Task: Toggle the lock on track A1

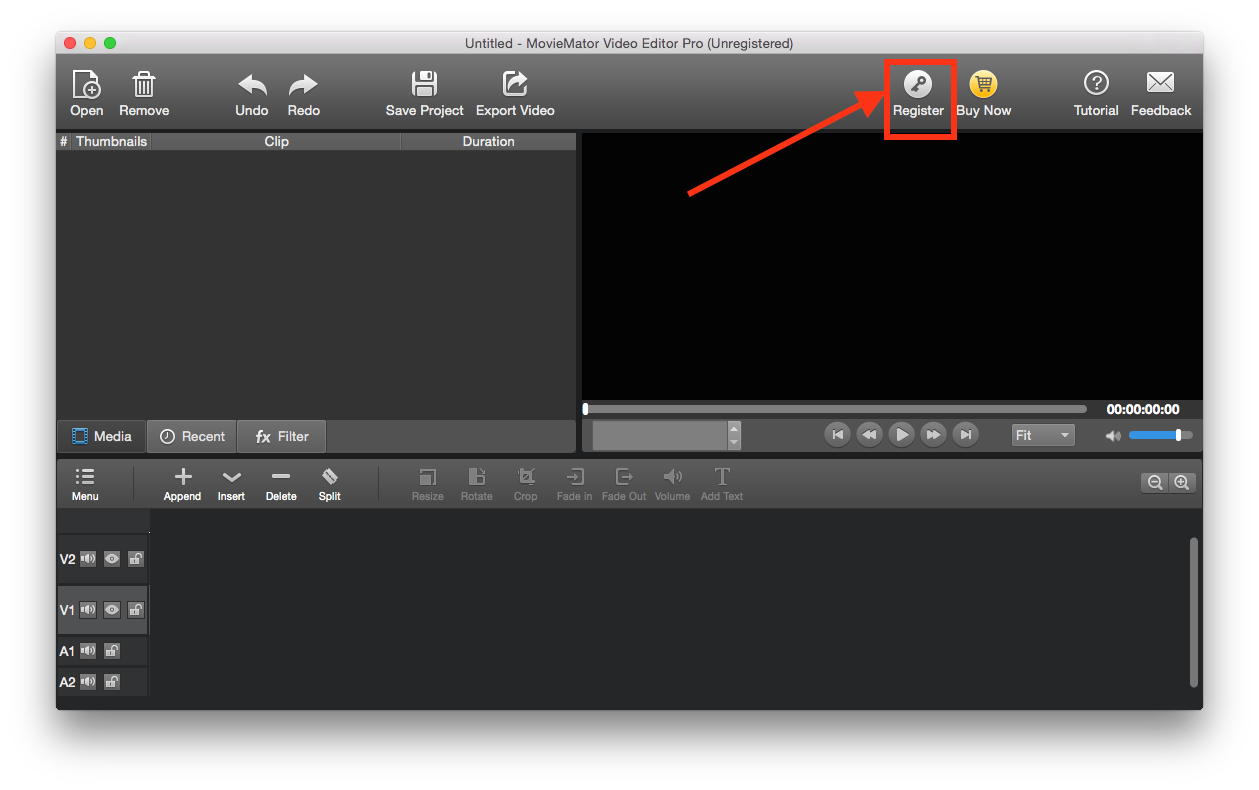Action: 112,651
